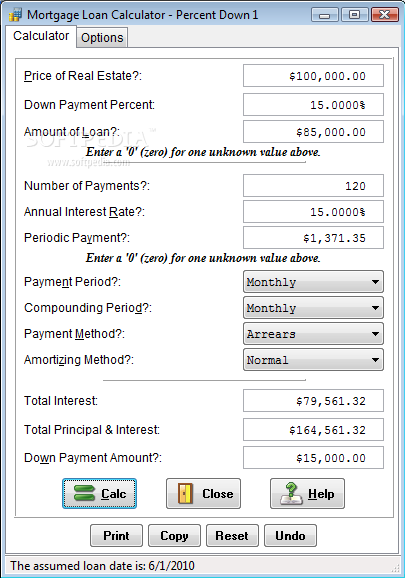This screenshot has width=405, height=578.
Task: Click the Calc button's green icon
Action: 84,493
